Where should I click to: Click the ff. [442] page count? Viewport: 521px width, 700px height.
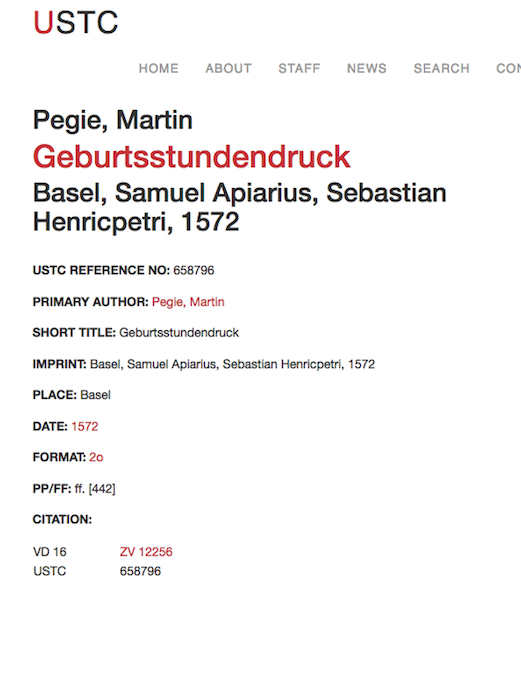(95, 489)
